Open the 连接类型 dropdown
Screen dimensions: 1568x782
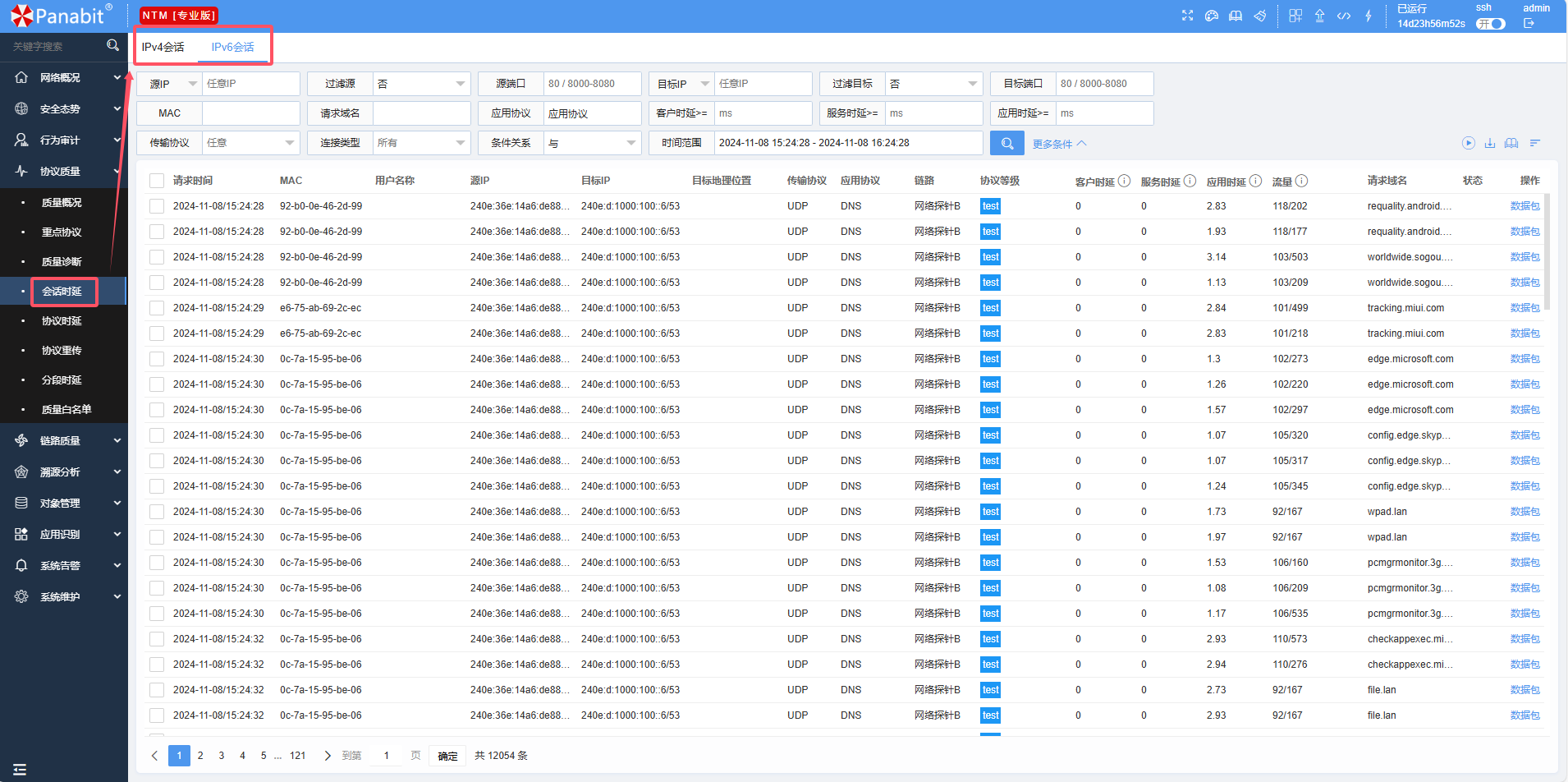[x=421, y=143]
